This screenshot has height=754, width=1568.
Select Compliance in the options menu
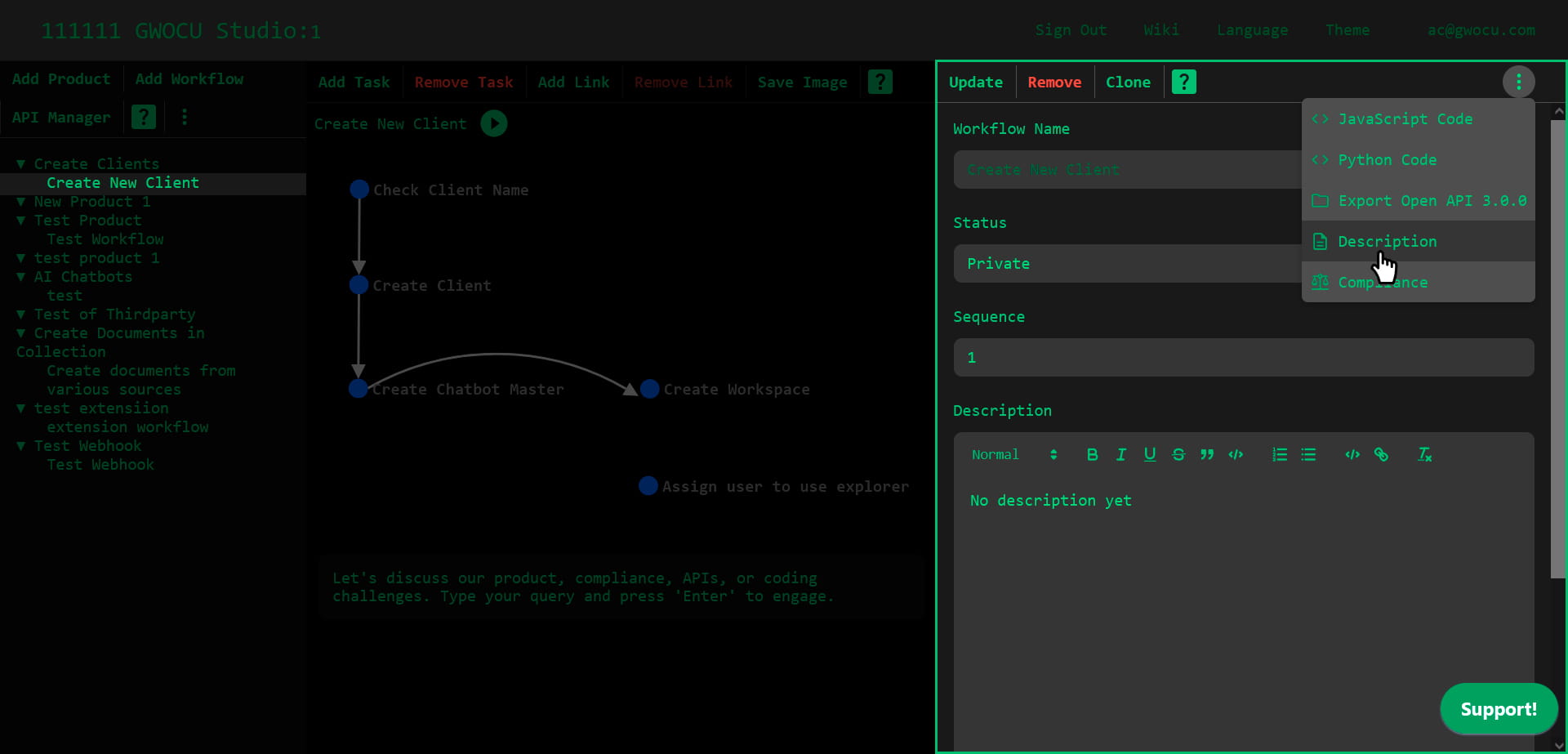pos(1418,282)
